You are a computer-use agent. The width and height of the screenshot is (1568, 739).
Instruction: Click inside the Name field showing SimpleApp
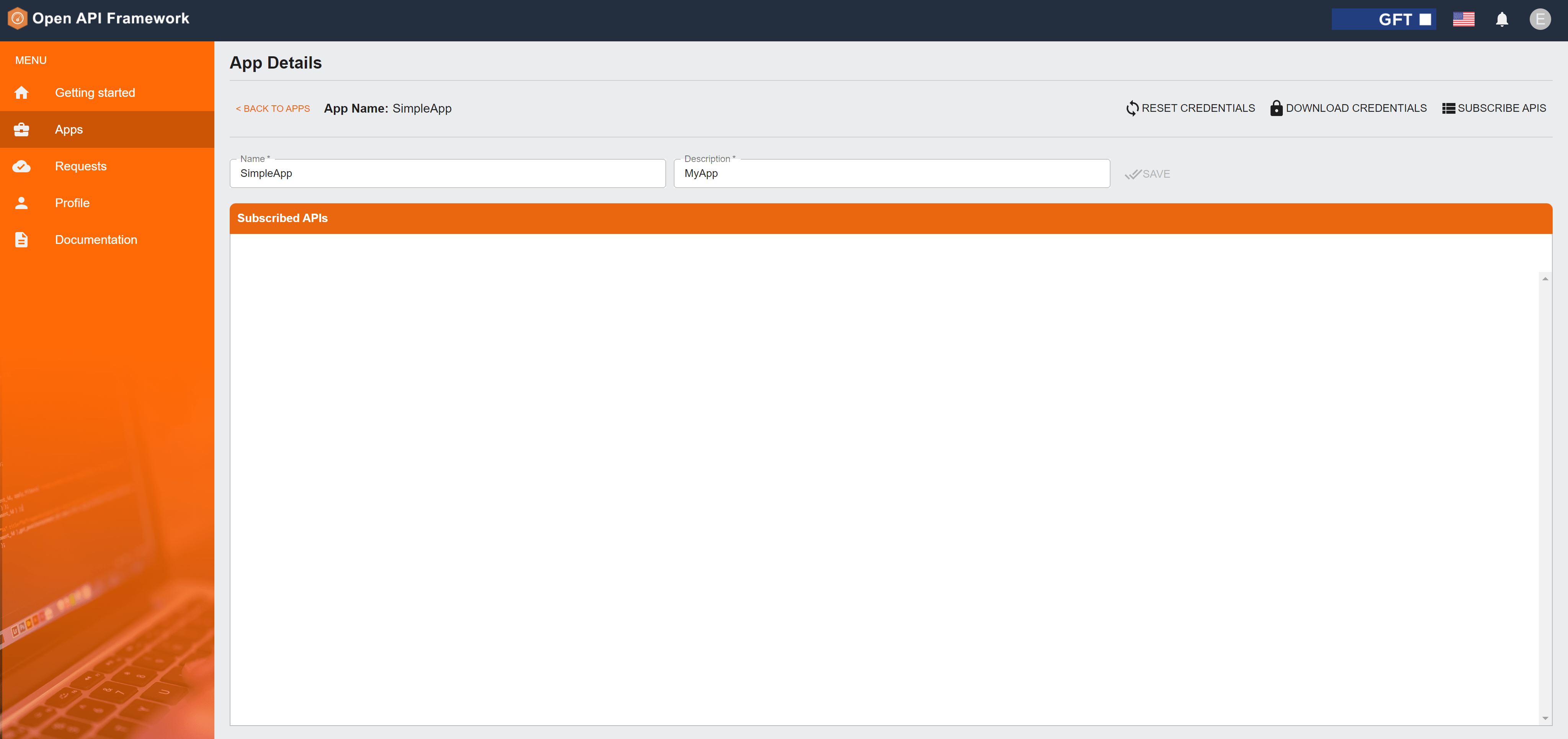(448, 173)
